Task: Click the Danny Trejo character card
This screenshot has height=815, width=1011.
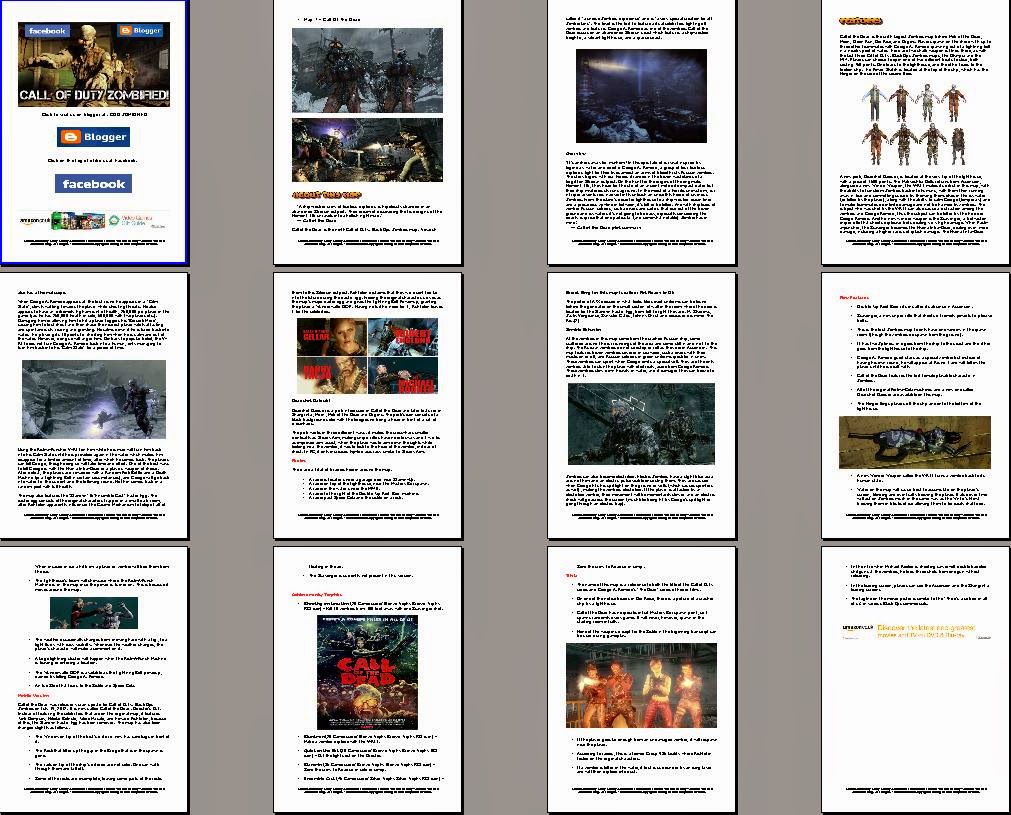Action: pyautogui.click(x=331, y=376)
